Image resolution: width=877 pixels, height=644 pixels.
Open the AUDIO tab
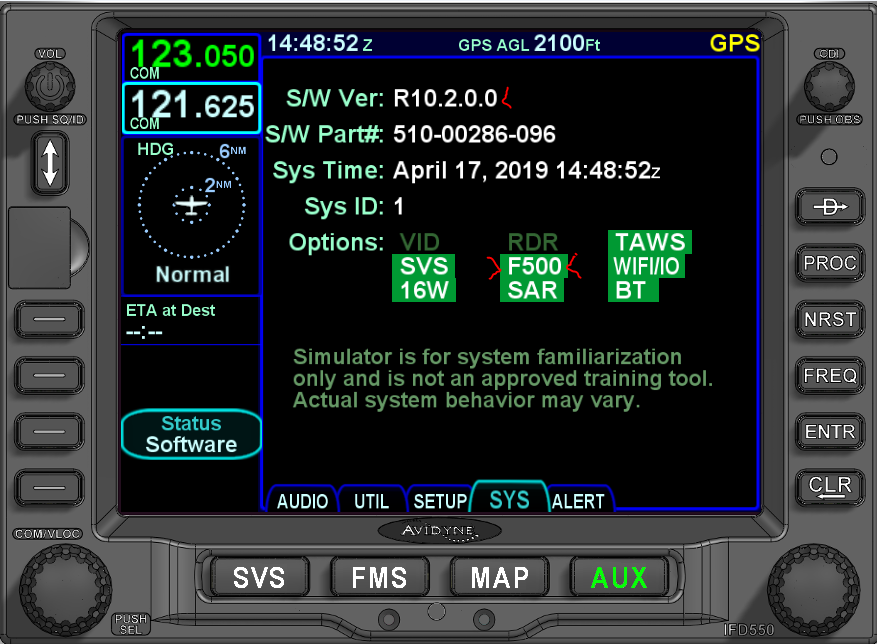(302, 499)
